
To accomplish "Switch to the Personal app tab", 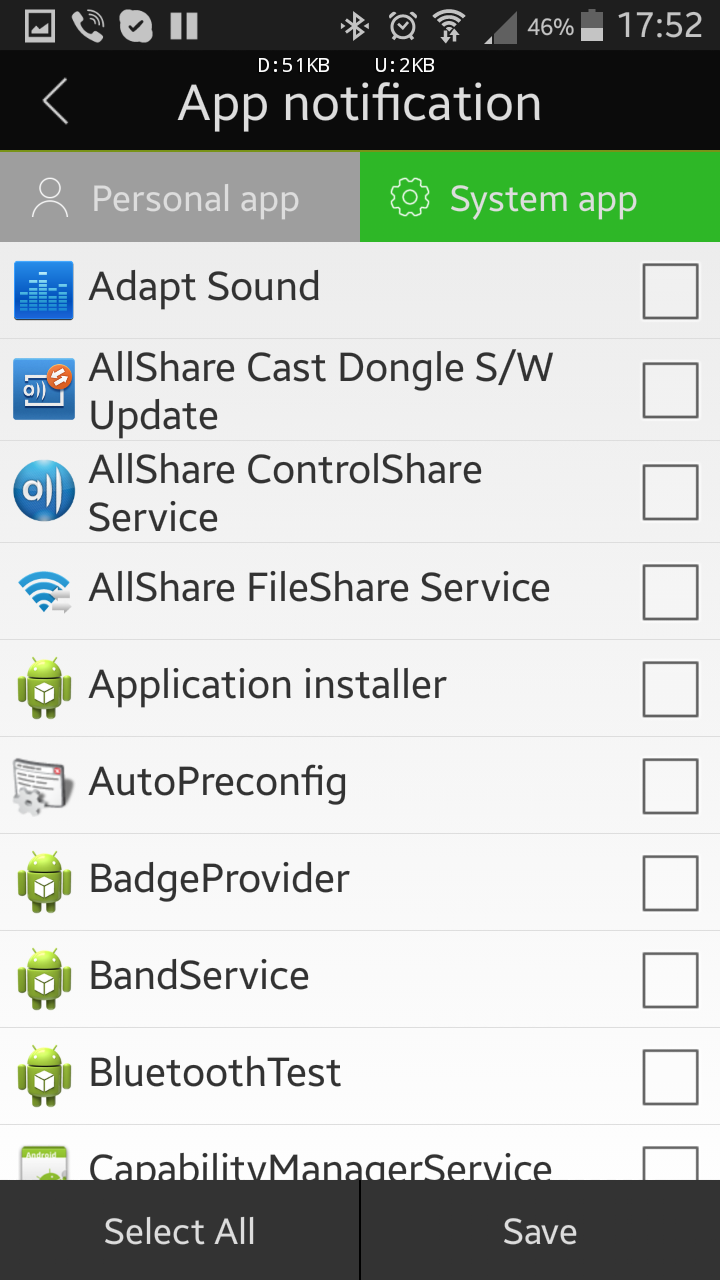I will pos(180,198).
